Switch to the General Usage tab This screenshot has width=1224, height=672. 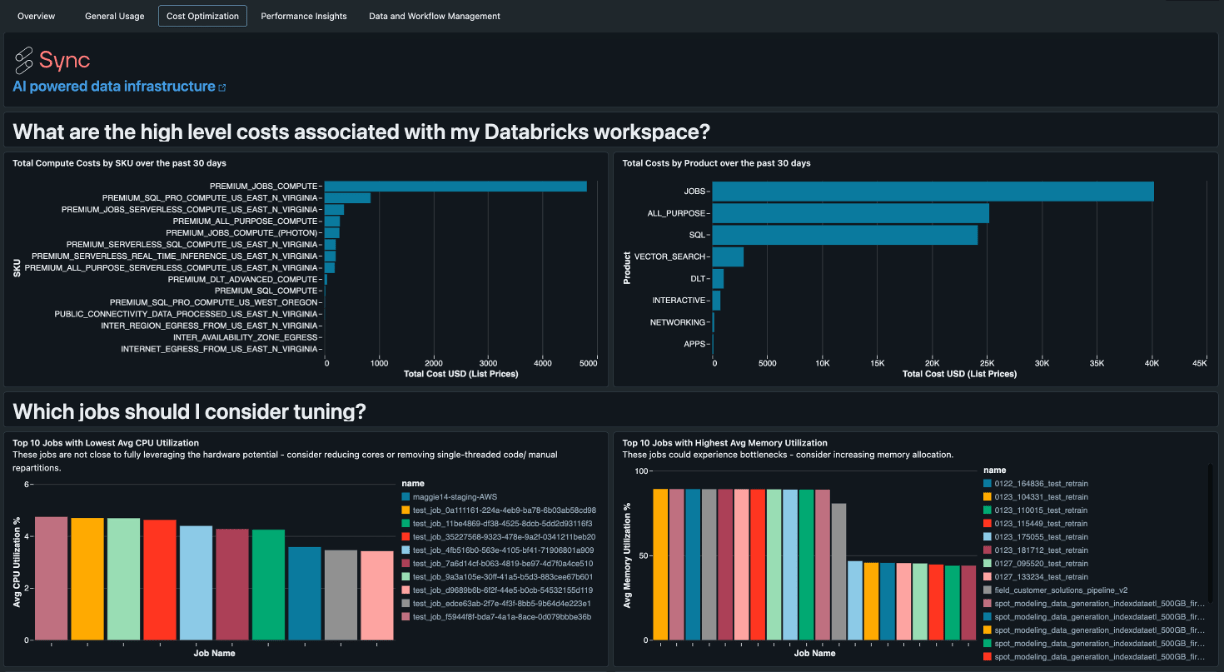click(114, 16)
